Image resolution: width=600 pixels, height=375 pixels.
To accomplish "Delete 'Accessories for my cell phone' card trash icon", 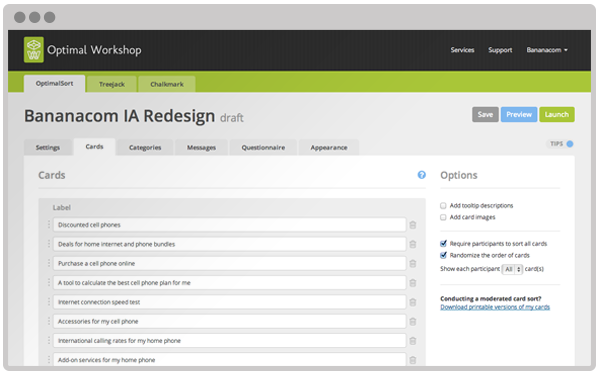I will pyautogui.click(x=412, y=321).
